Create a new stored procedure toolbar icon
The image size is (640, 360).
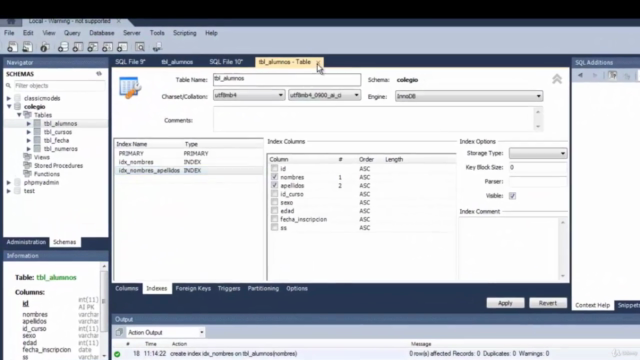click(107, 47)
